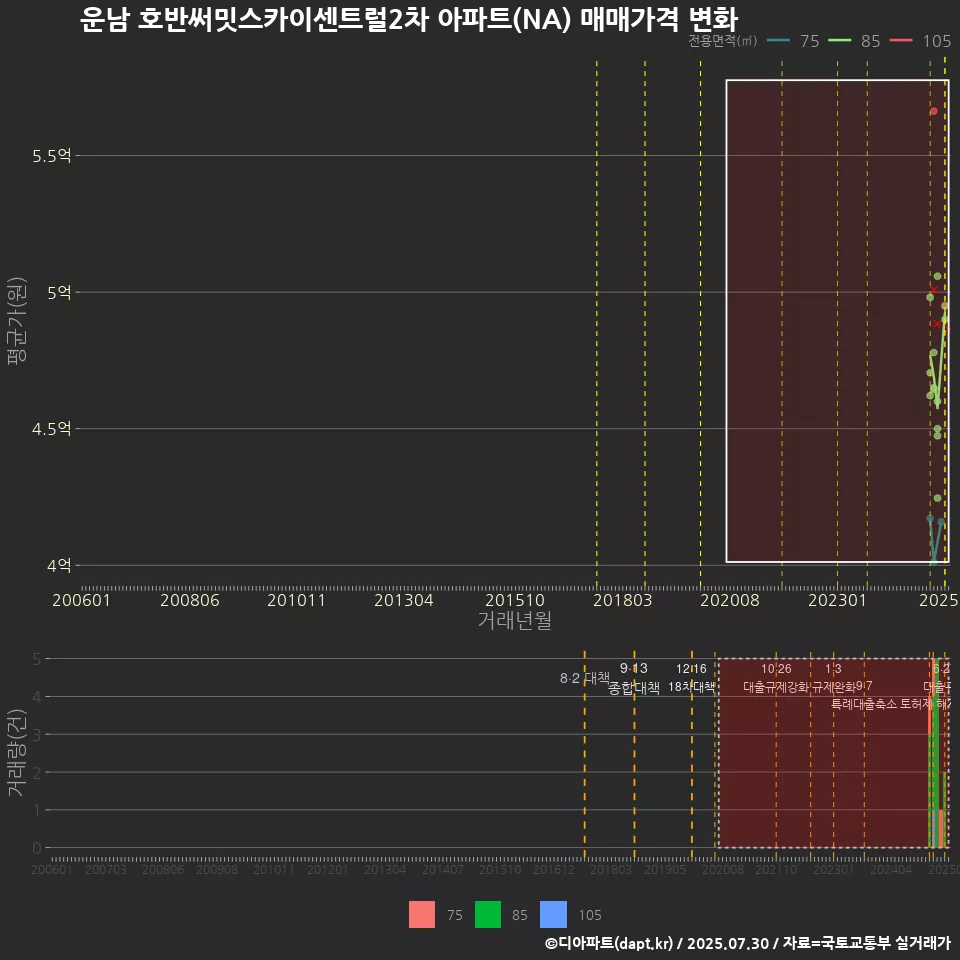Click 200908 on the volume chart axis
Screen dimensions: 960x960
point(217,869)
